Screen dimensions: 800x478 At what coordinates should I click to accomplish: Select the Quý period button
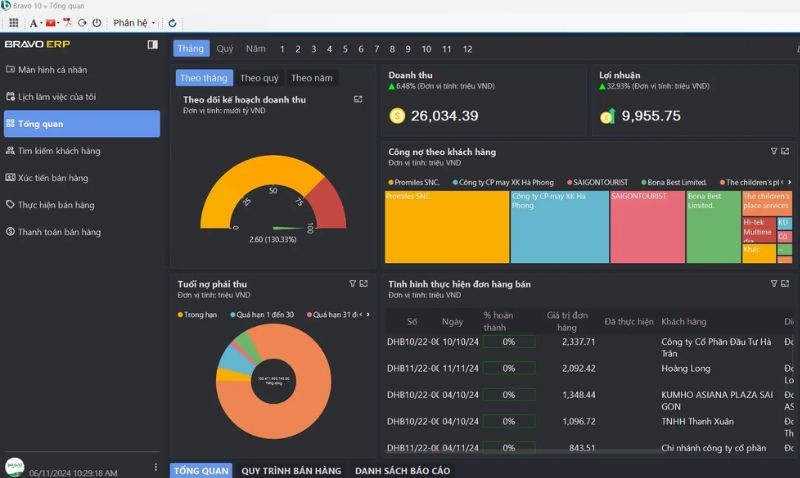click(225, 49)
